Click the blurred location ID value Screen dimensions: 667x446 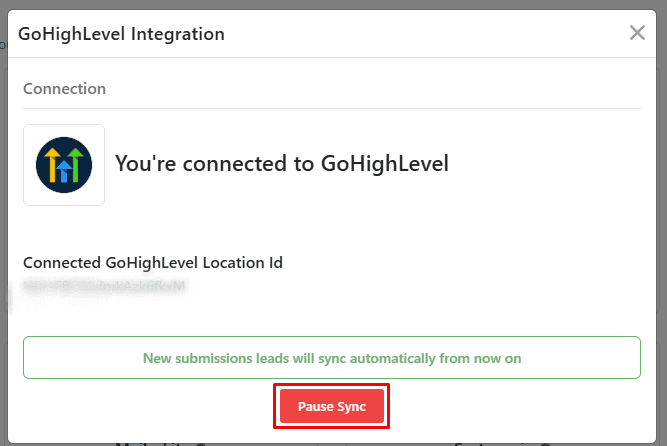pyautogui.click(x=105, y=286)
